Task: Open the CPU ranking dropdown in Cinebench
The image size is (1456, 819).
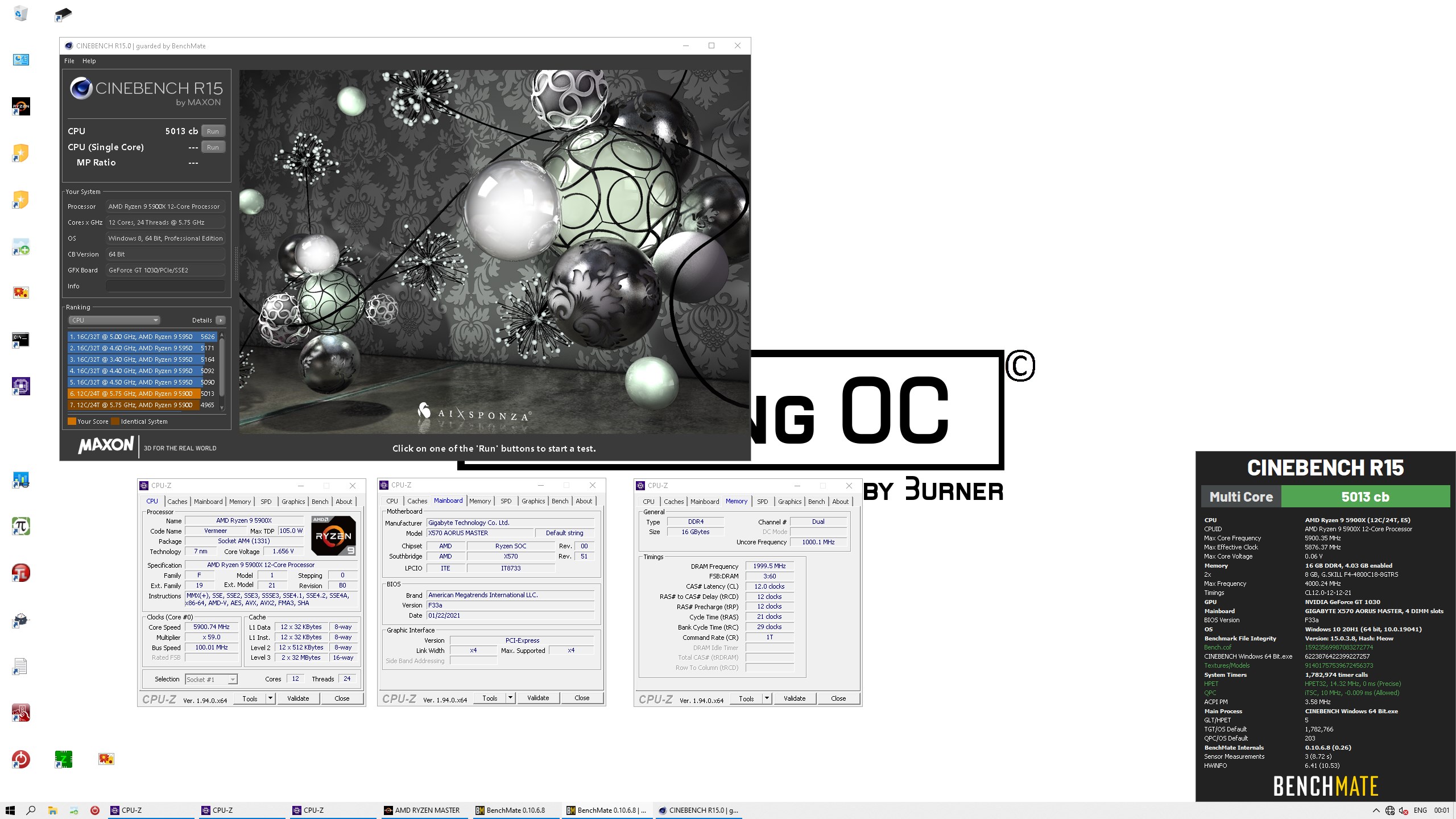Action: pos(114,320)
